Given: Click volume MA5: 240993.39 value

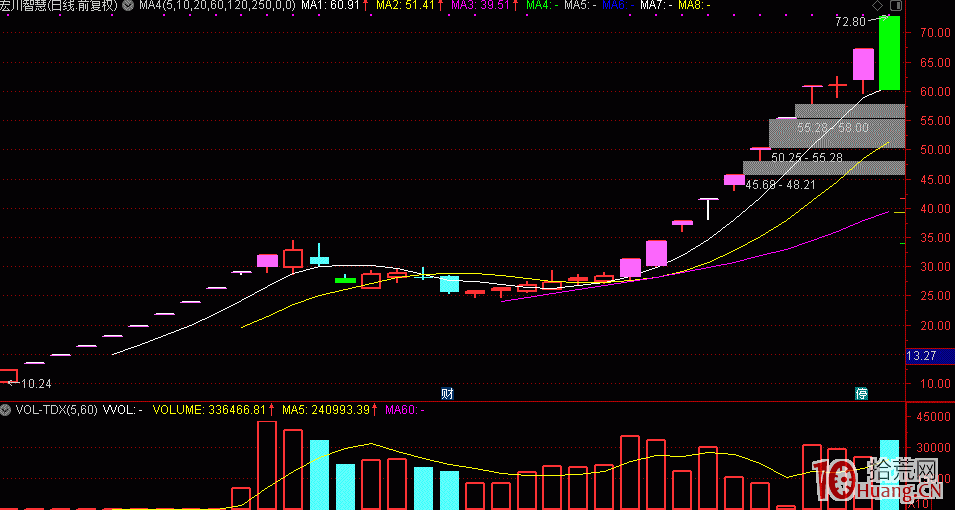Looking at the screenshot, I should (326, 410).
